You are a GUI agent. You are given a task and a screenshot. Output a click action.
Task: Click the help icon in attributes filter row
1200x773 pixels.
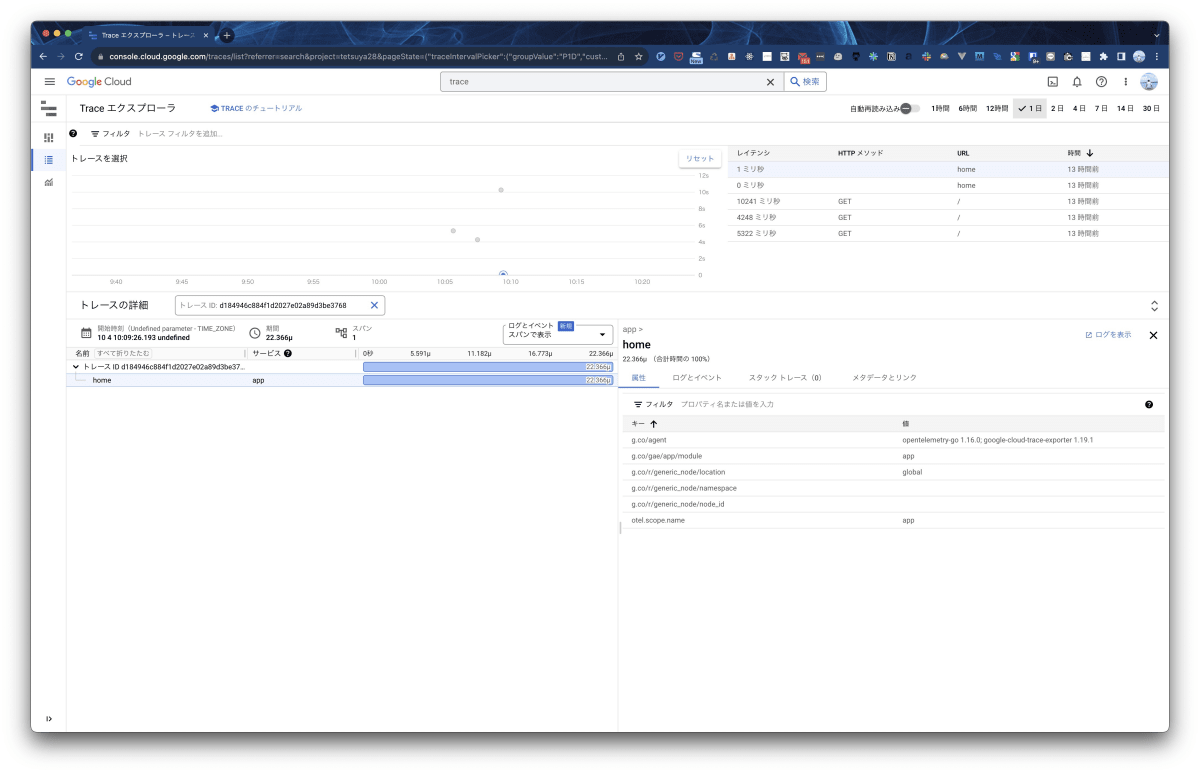[1149, 404]
